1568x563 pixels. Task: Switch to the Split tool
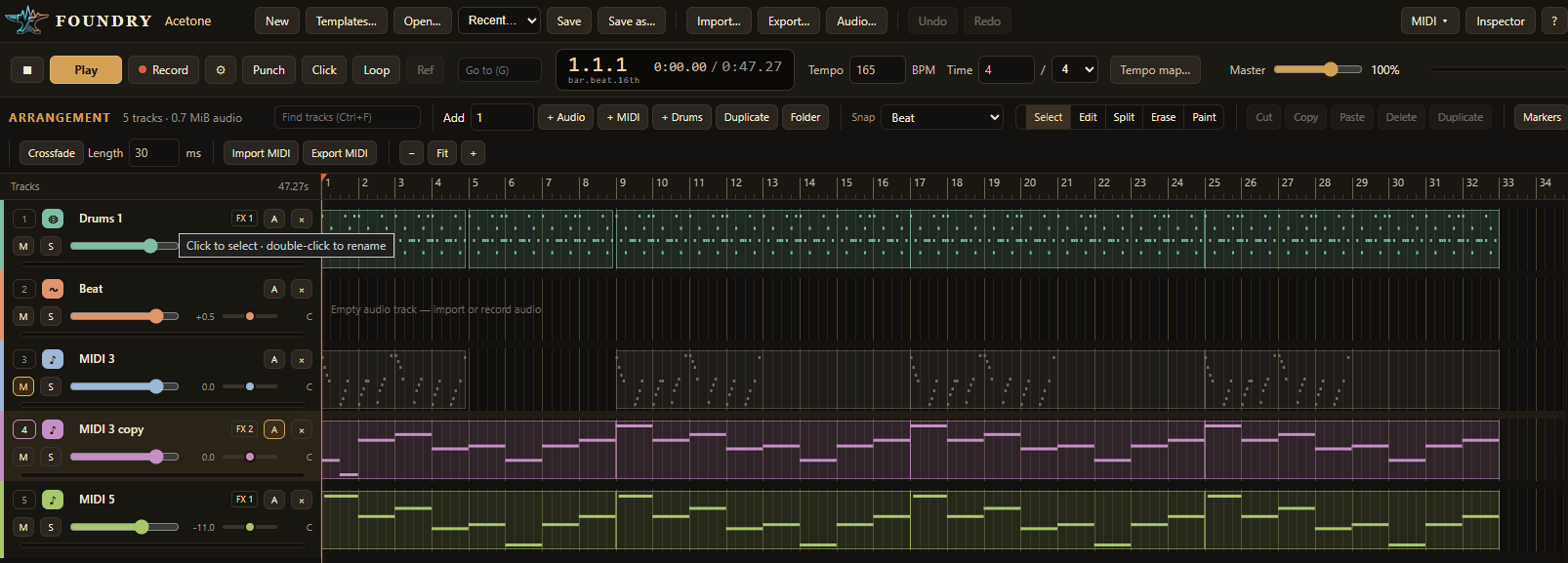click(1124, 117)
